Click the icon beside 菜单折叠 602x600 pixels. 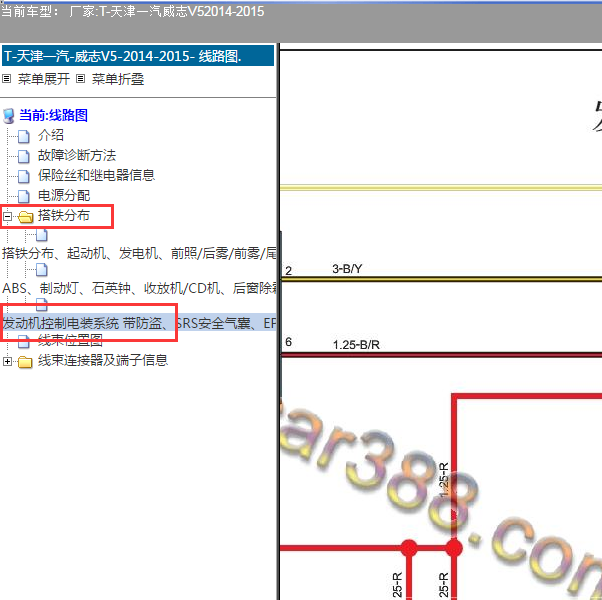[80, 79]
